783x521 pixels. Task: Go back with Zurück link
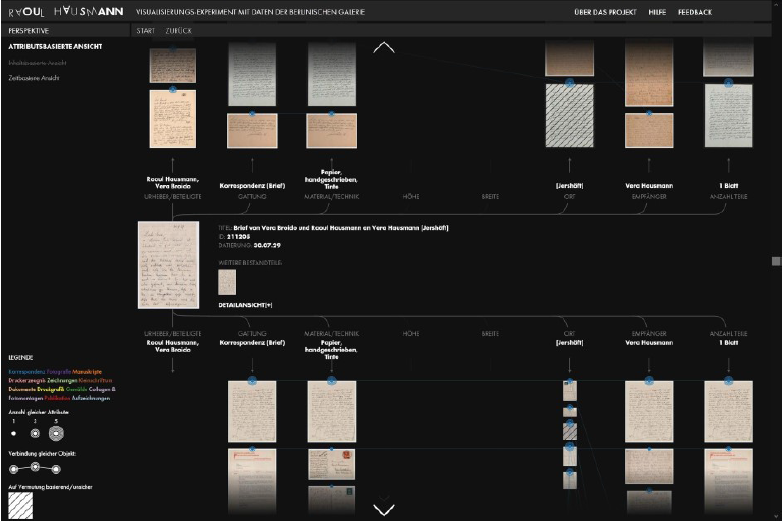pyautogui.click(x=179, y=31)
